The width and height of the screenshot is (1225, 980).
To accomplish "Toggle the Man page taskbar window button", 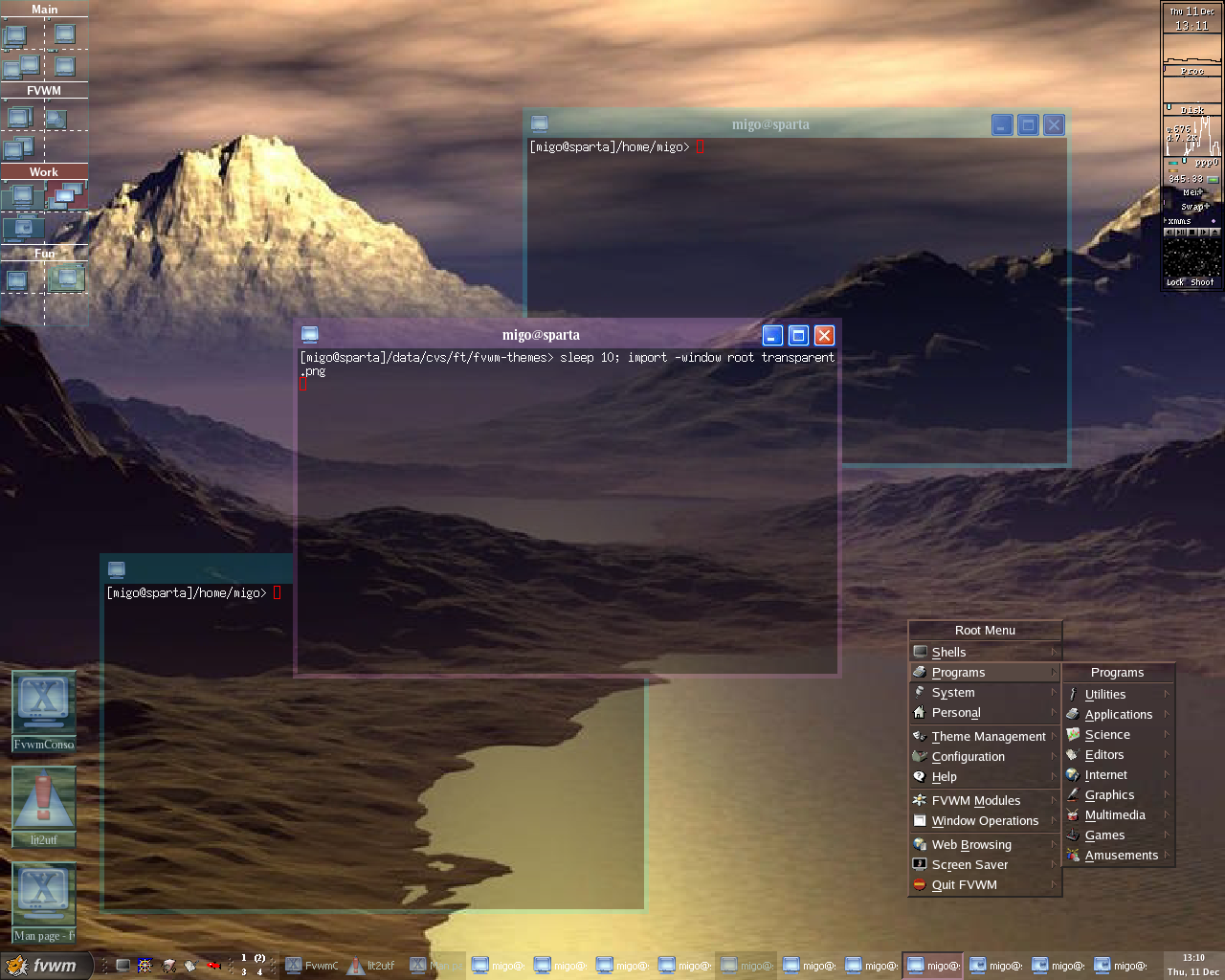I will (436, 965).
